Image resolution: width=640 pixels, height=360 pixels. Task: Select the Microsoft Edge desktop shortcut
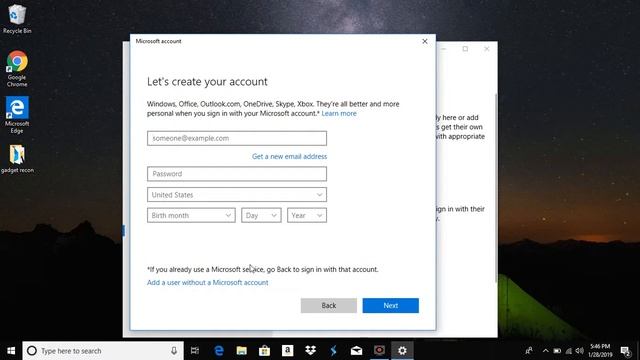[x=17, y=115]
